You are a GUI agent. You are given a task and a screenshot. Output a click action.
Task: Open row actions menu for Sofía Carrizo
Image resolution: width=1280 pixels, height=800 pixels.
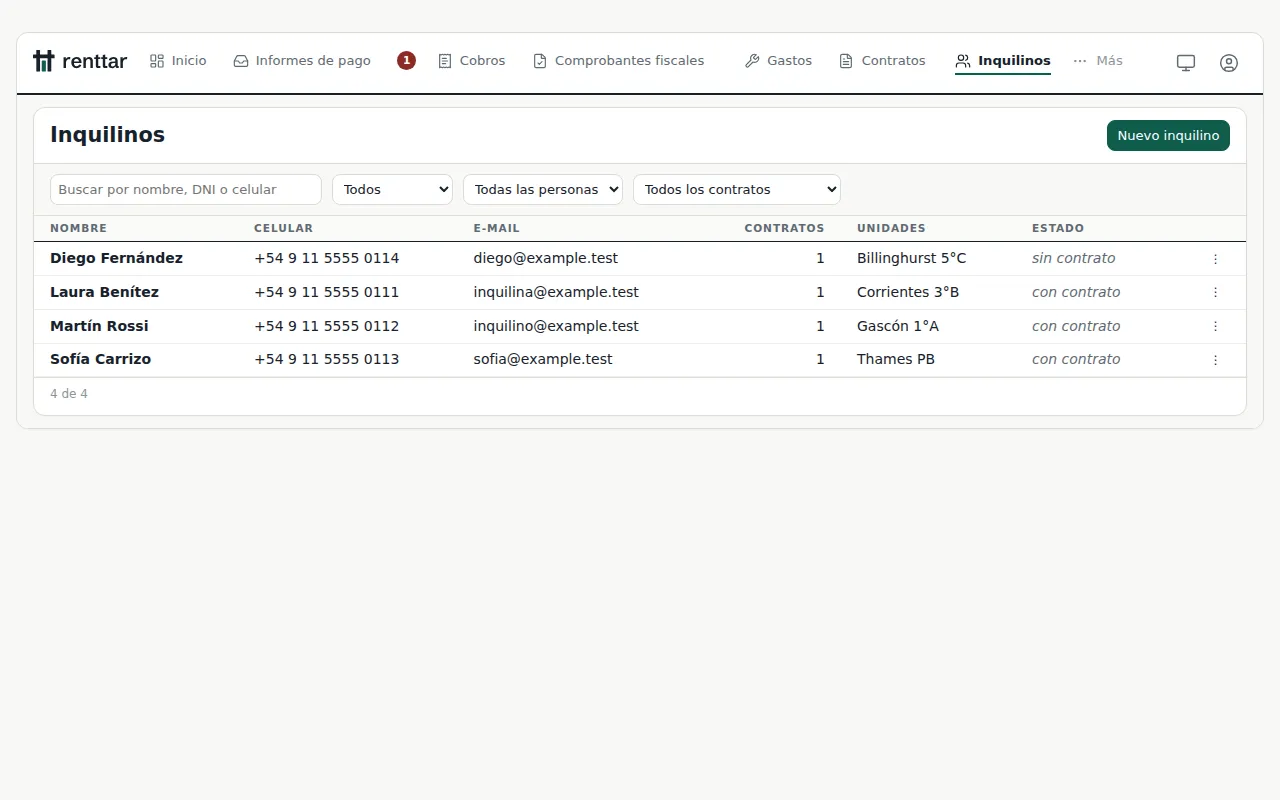(1215, 360)
